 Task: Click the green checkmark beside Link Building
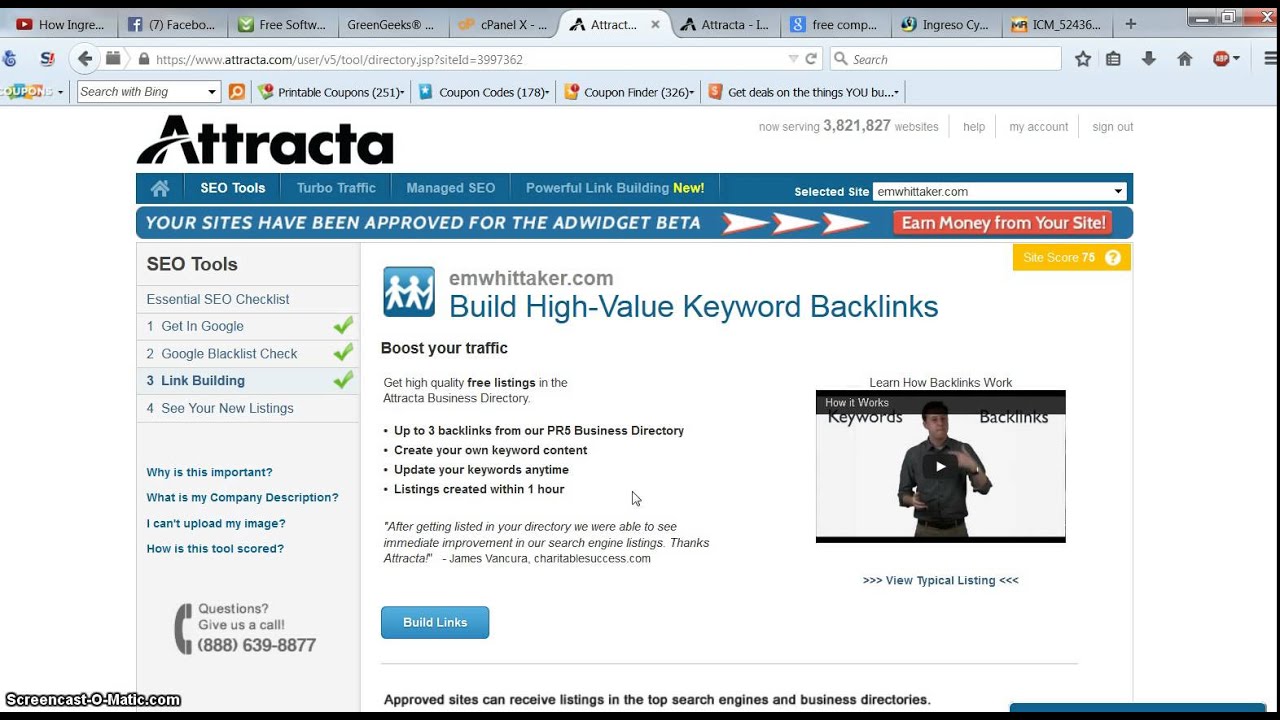(343, 380)
